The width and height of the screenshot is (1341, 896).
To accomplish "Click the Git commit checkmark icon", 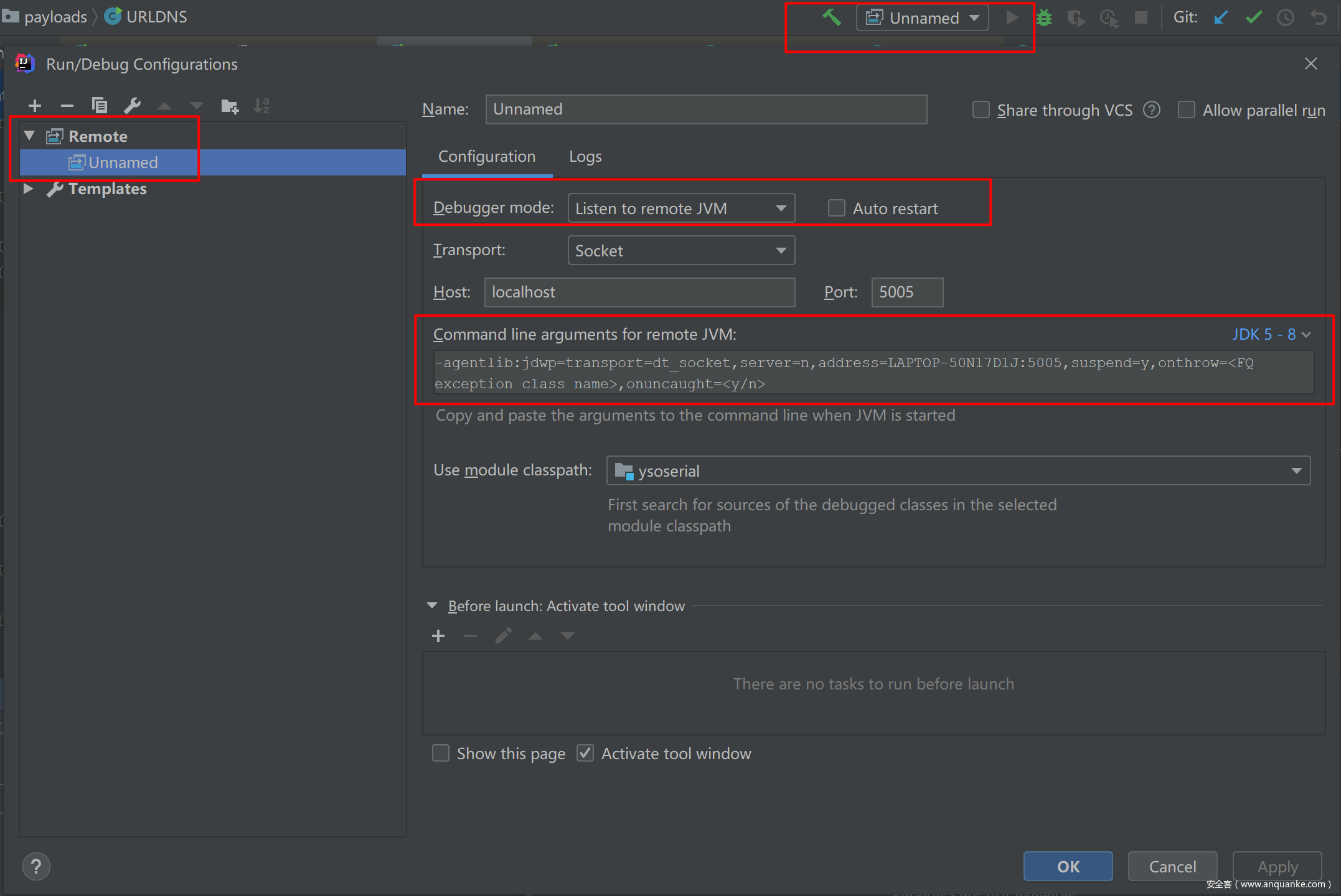I will (x=1253, y=17).
